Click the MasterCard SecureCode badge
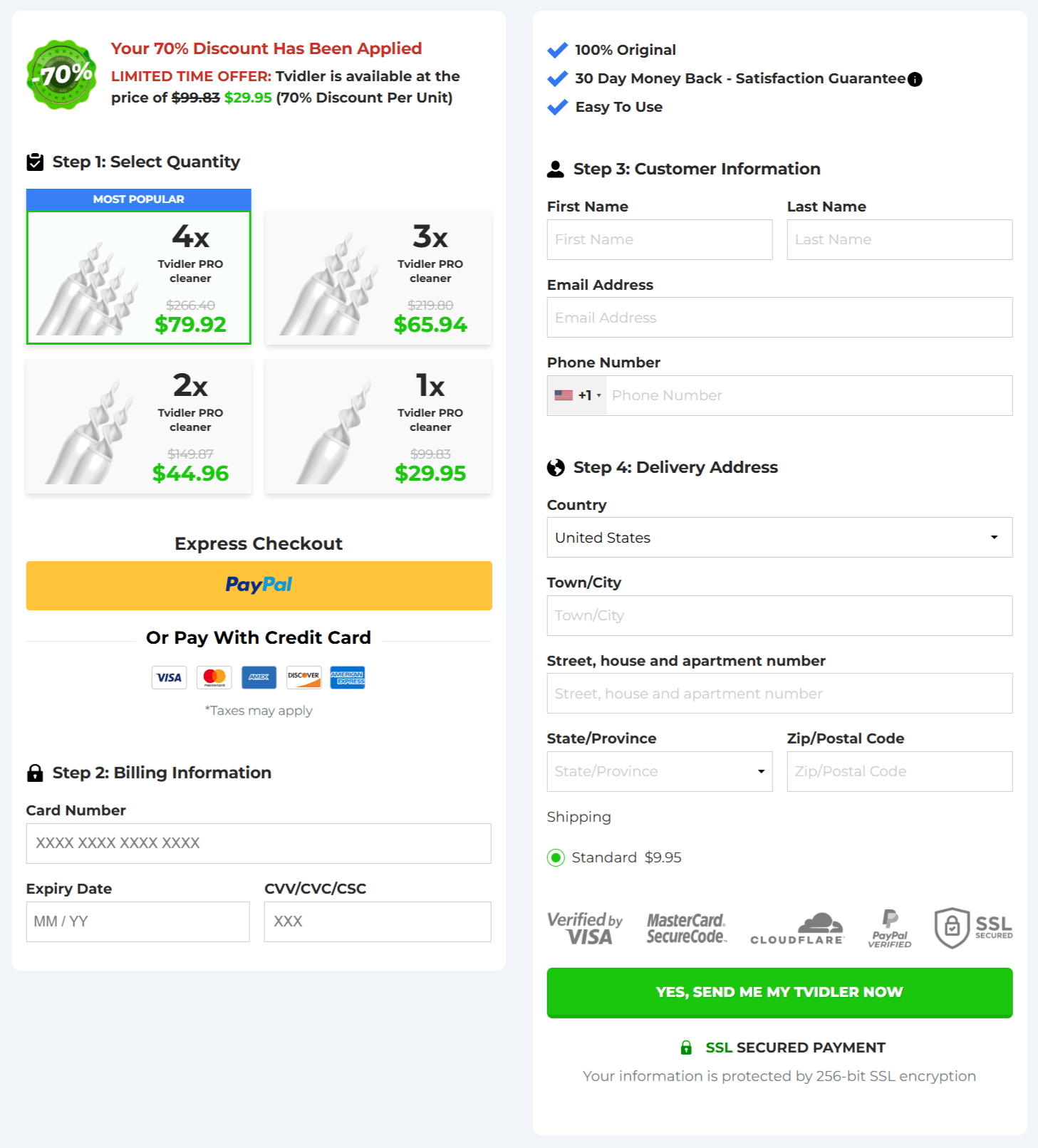Viewport: 1038px width, 1148px height. tap(686, 927)
